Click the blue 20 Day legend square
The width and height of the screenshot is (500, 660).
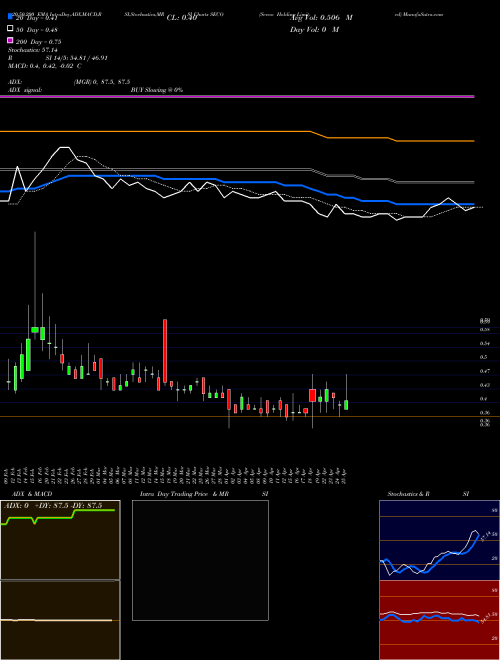point(10,16)
